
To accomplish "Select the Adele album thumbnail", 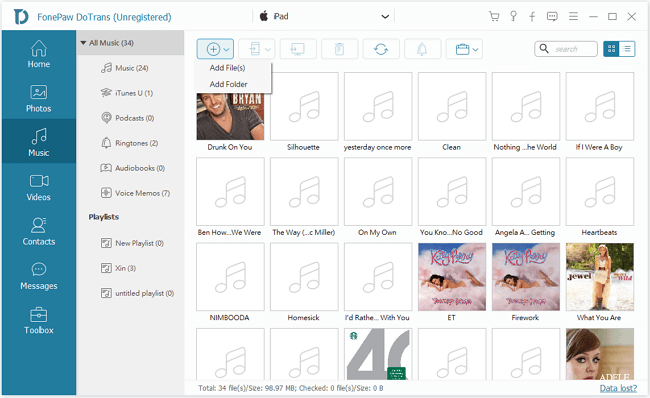I will (x=599, y=354).
